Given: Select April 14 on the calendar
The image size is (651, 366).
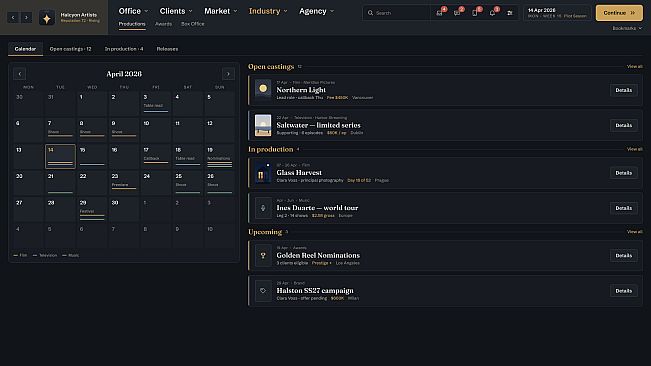Looking at the screenshot, I should [x=60, y=156].
